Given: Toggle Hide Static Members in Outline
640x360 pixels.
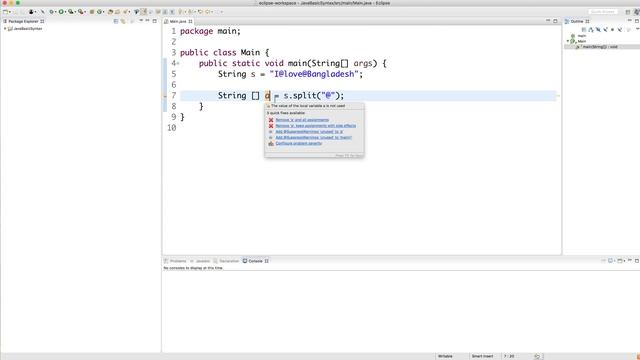Looking at the screenshot, I should point(605,29).
